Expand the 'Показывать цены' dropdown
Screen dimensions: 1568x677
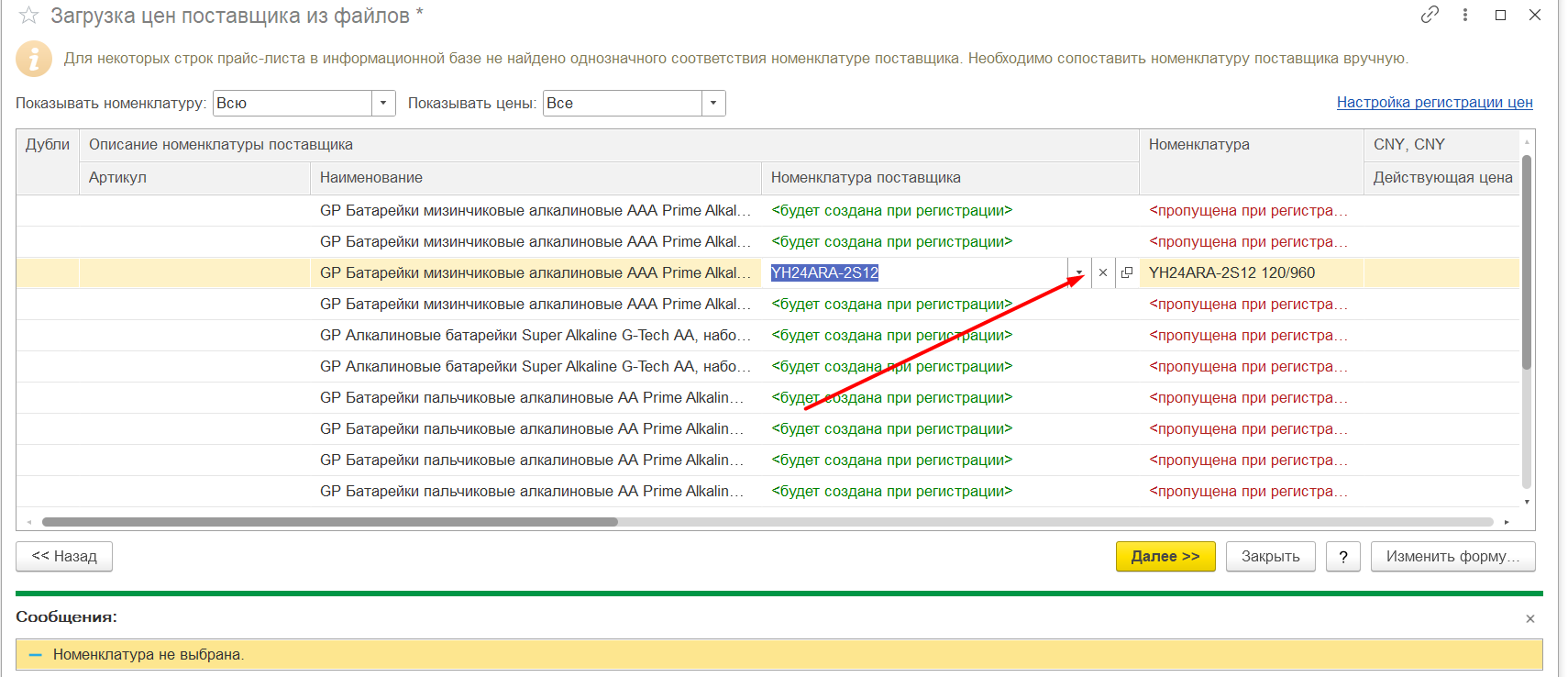pos(713,104)
